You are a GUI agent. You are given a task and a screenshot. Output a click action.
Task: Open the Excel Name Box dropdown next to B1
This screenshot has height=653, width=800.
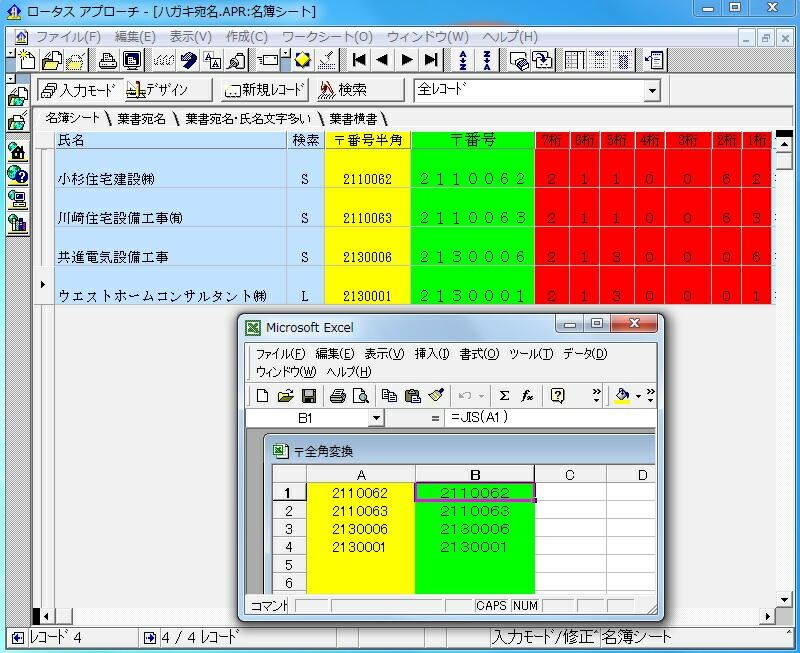pos(376,418)
